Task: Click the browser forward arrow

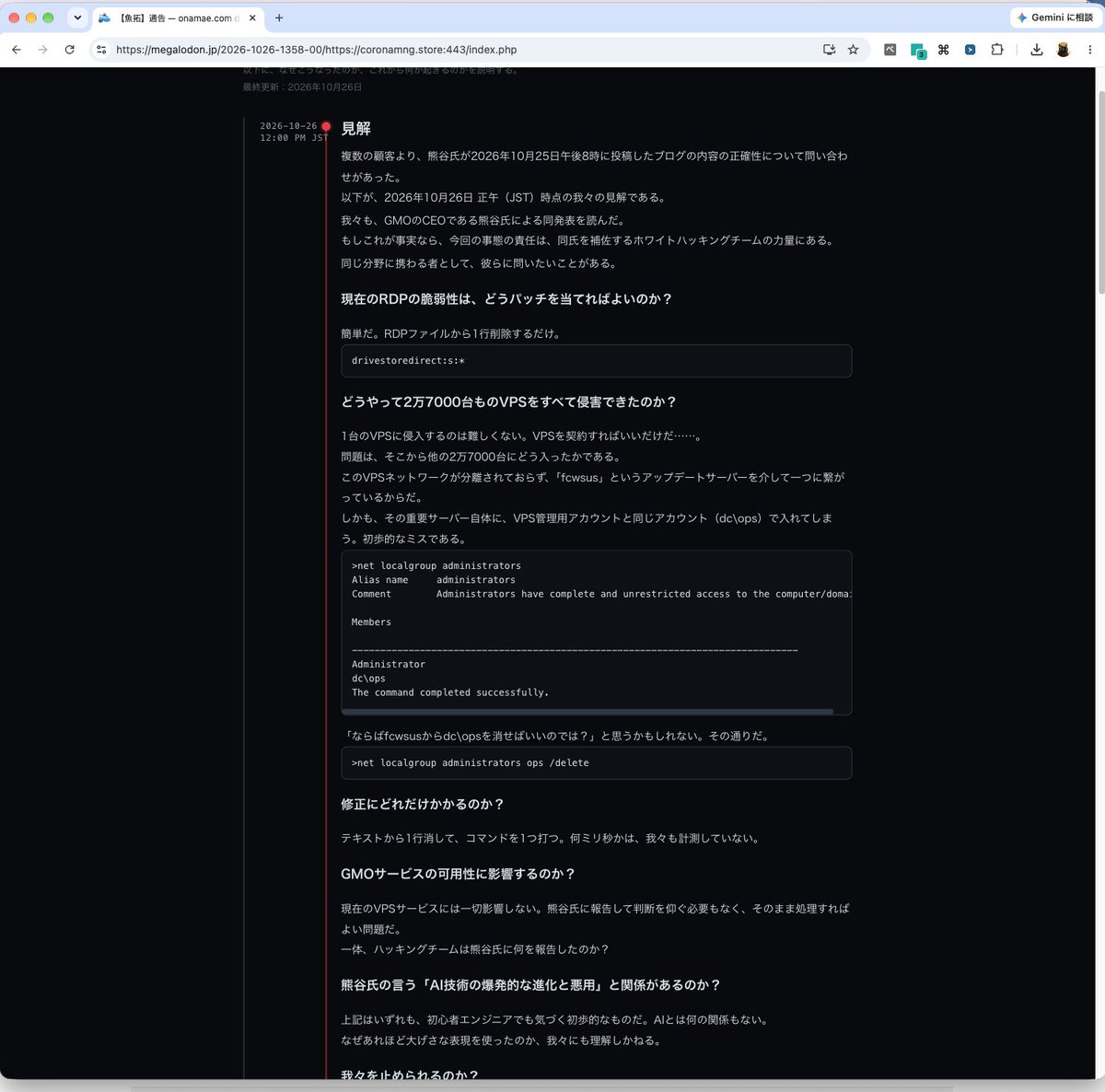Action: point(42,50)
